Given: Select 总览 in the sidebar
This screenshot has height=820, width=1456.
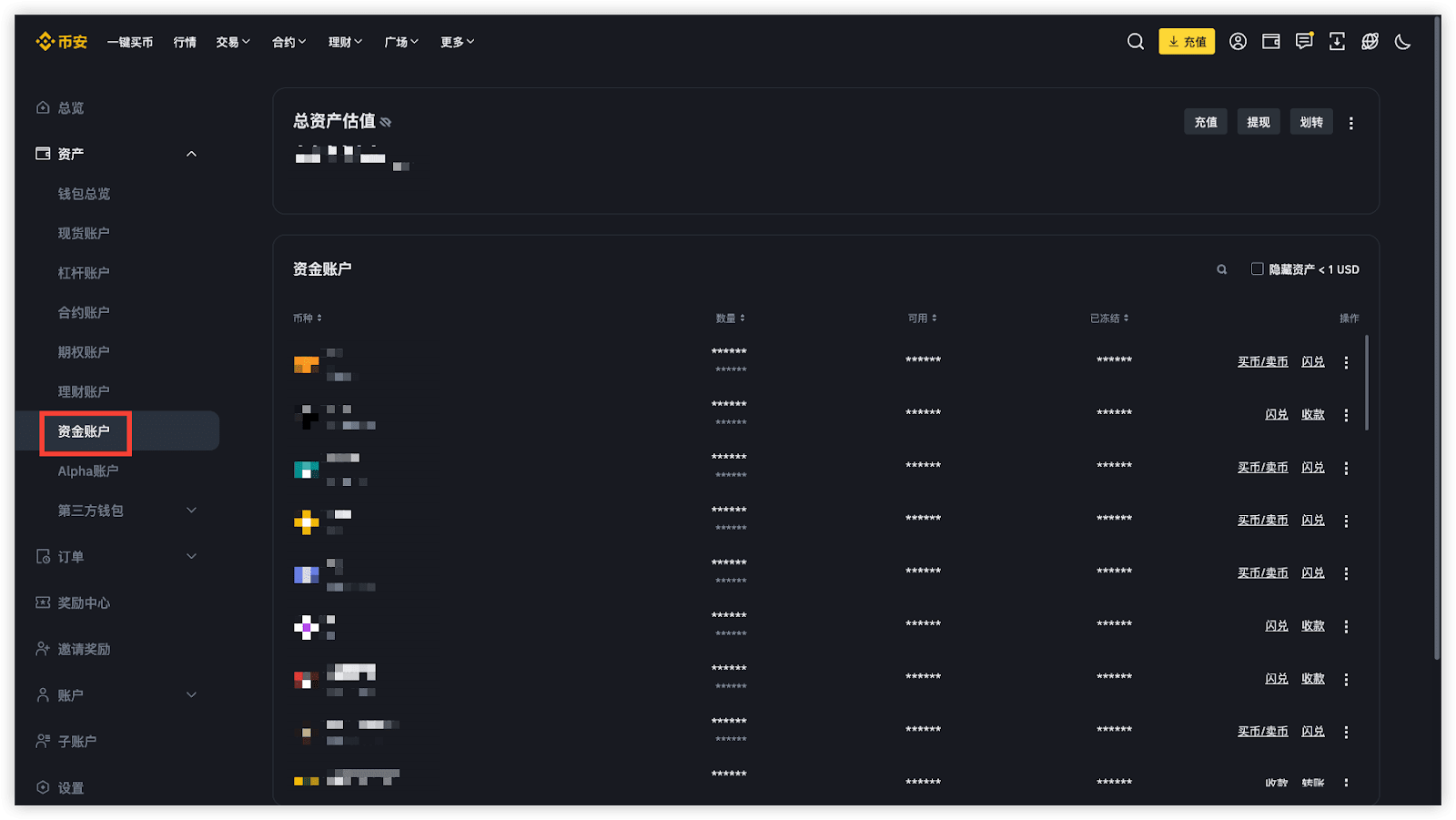Looking at the screenshot, I should pyautogui.click(x=71, y=107).
